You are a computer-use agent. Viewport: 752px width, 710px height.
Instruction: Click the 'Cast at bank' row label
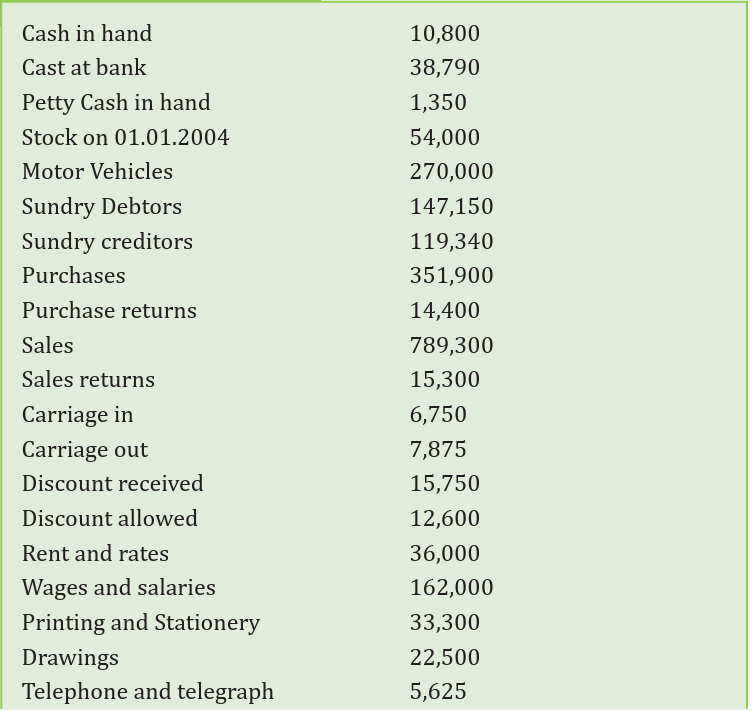84,68
